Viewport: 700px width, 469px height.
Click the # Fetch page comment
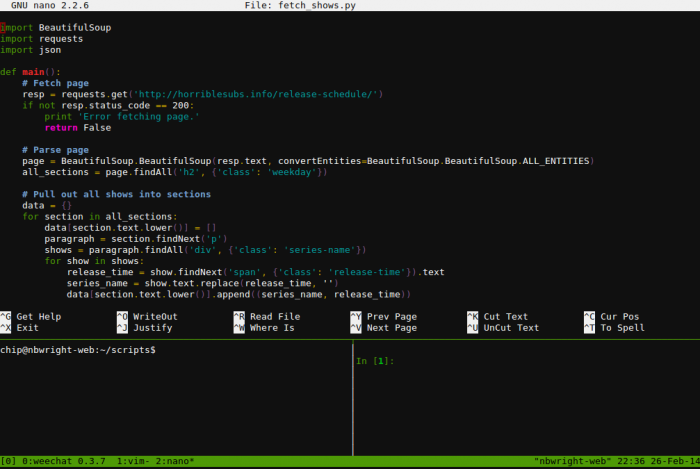click(x=55, y=83)
